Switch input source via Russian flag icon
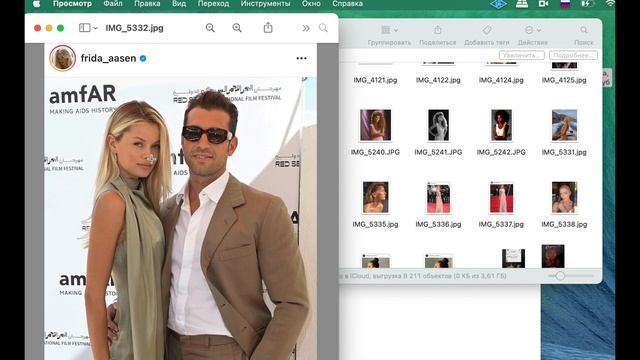The height and width of the screenshot is (360, 640). [x=565, y=4]
